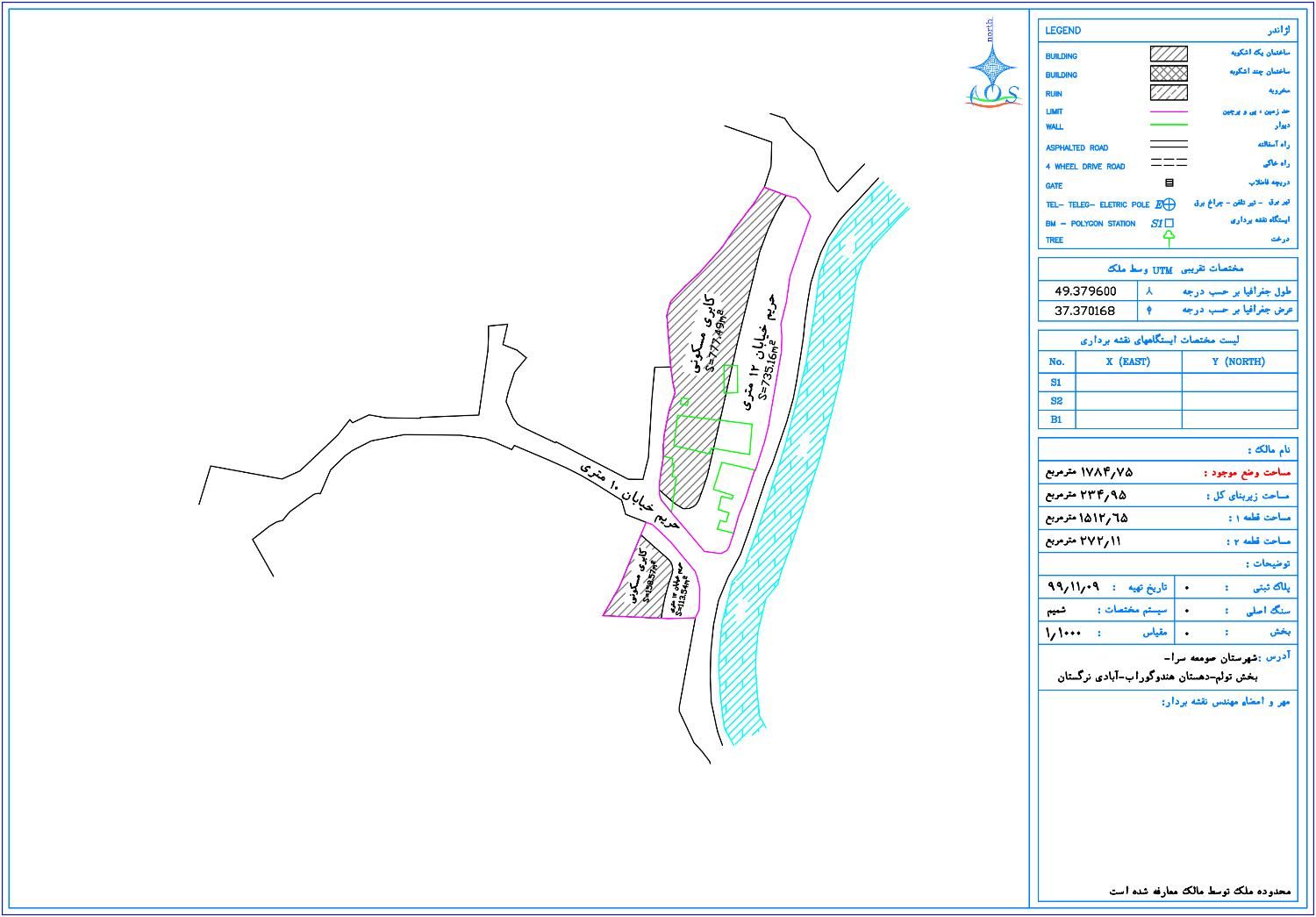
Task: Click the large green building outline on the parcel
Action: pyautogui.click(x=712, y=434)
